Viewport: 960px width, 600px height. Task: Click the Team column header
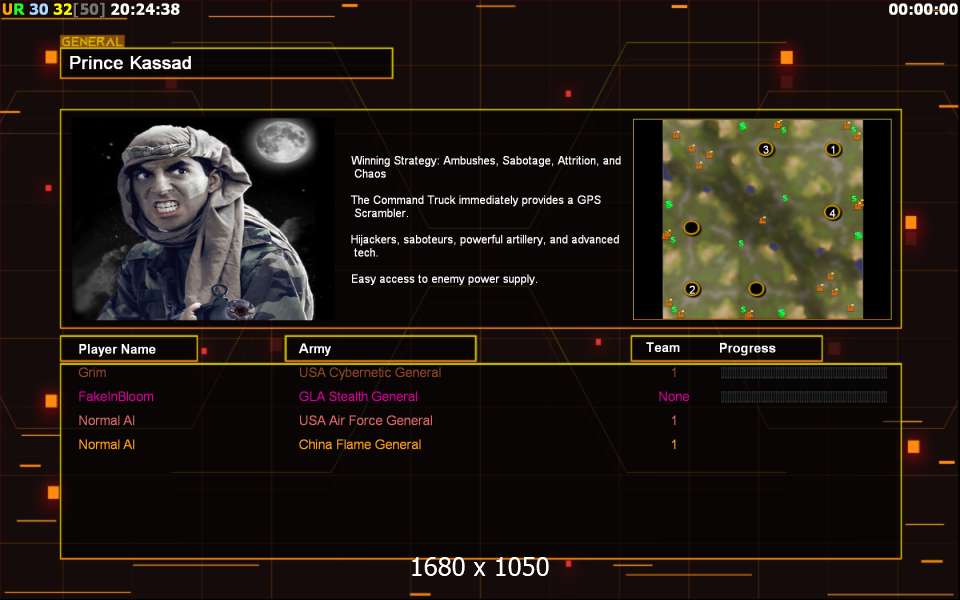(x=662, y=348)
